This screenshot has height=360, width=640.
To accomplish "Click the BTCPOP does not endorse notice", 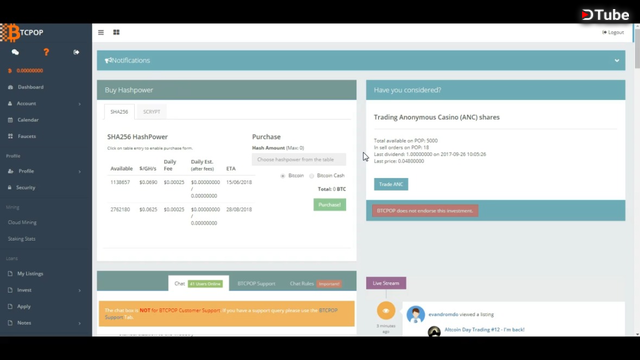I will 425,211.
